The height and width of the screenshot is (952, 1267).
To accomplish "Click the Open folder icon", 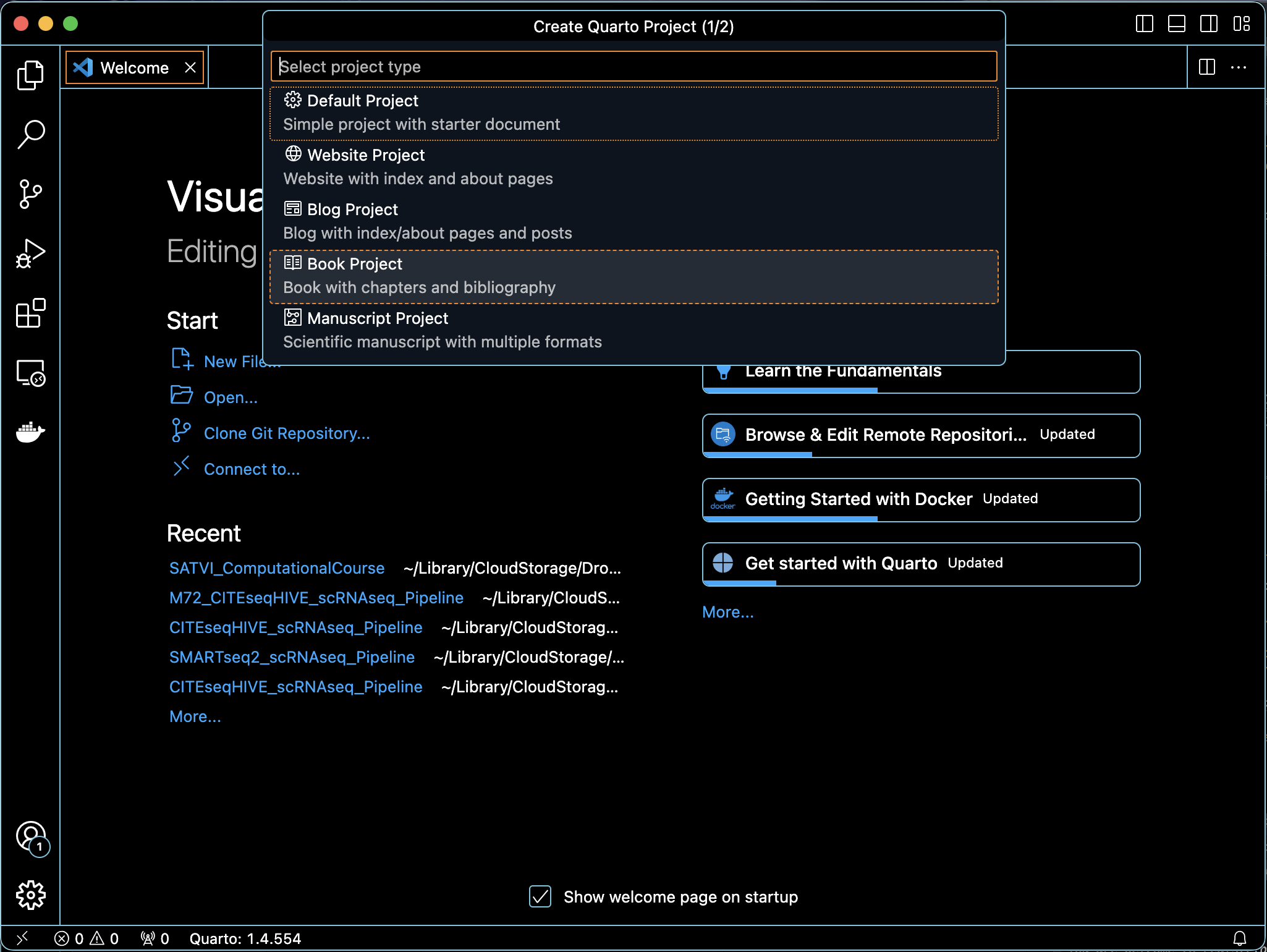I will point(182,395).
